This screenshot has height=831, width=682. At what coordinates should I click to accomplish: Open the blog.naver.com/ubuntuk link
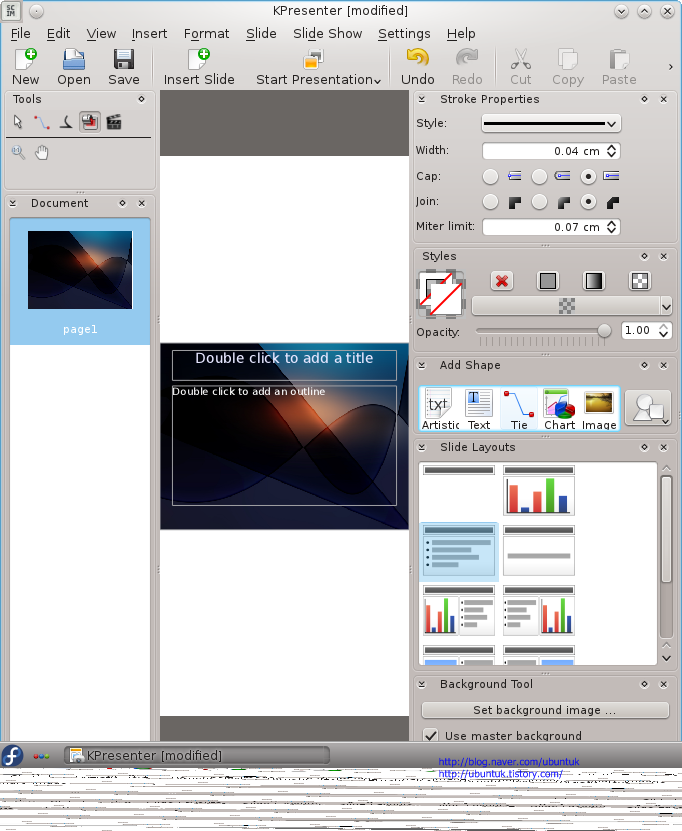pos(509,762)
